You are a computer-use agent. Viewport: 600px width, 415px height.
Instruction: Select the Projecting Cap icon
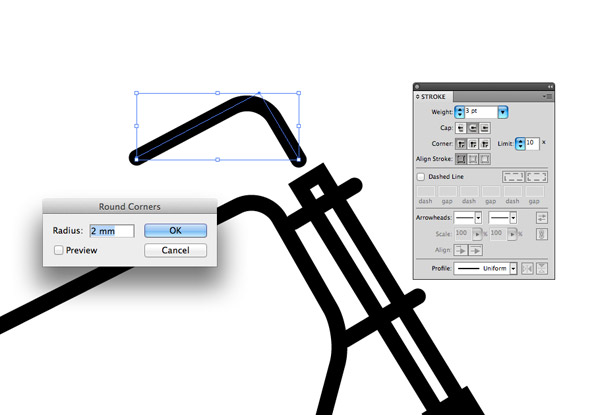(484, 128)
